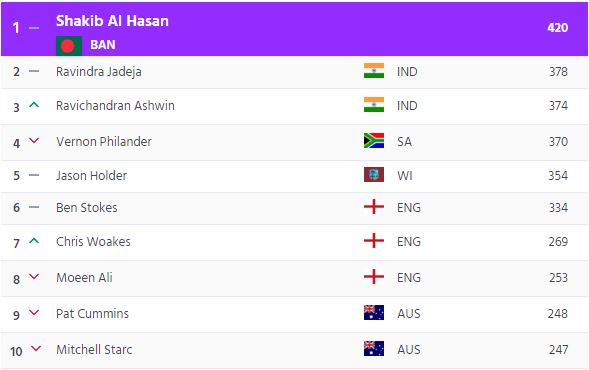Click the green up arrow beside rank 3
The width and height of the screenshot is (589, 370).
point(34,105)
